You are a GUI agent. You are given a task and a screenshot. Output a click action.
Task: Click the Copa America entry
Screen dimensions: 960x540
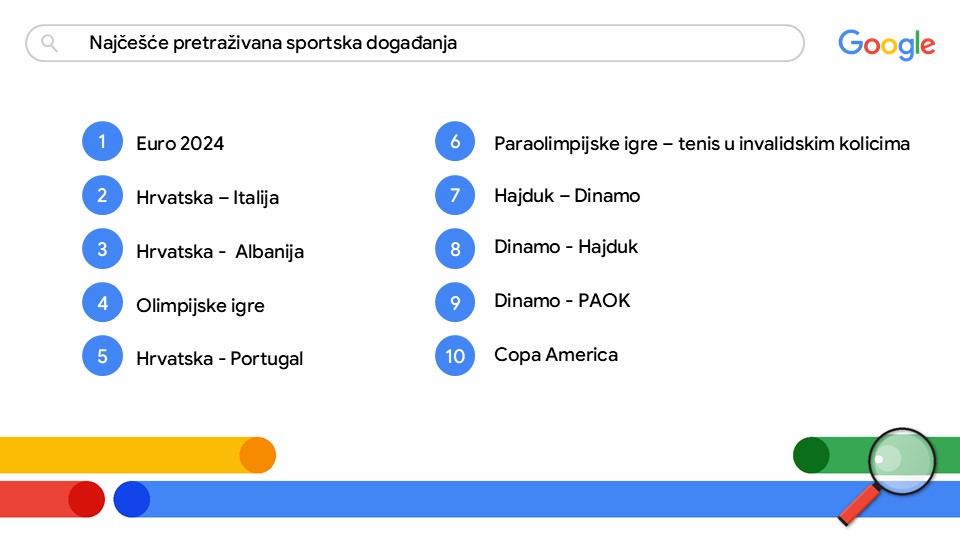(556, 354)
